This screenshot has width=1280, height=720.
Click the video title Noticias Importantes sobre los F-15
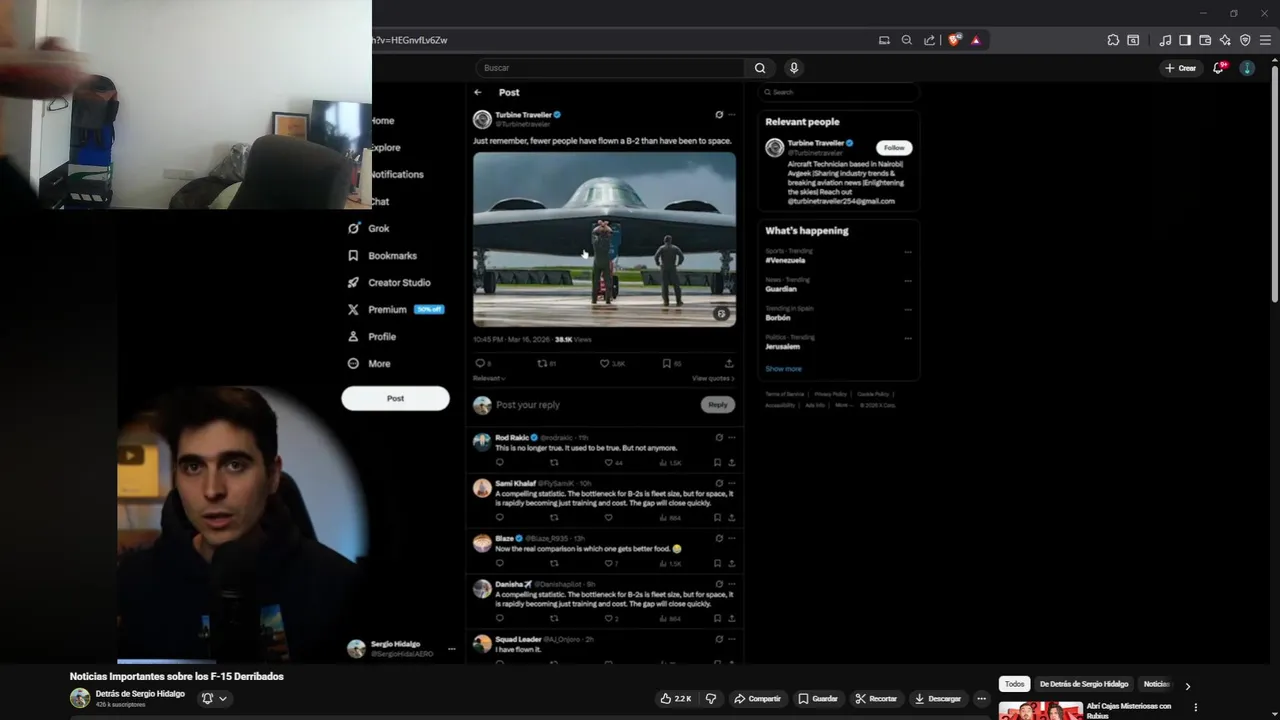(177, 677)
